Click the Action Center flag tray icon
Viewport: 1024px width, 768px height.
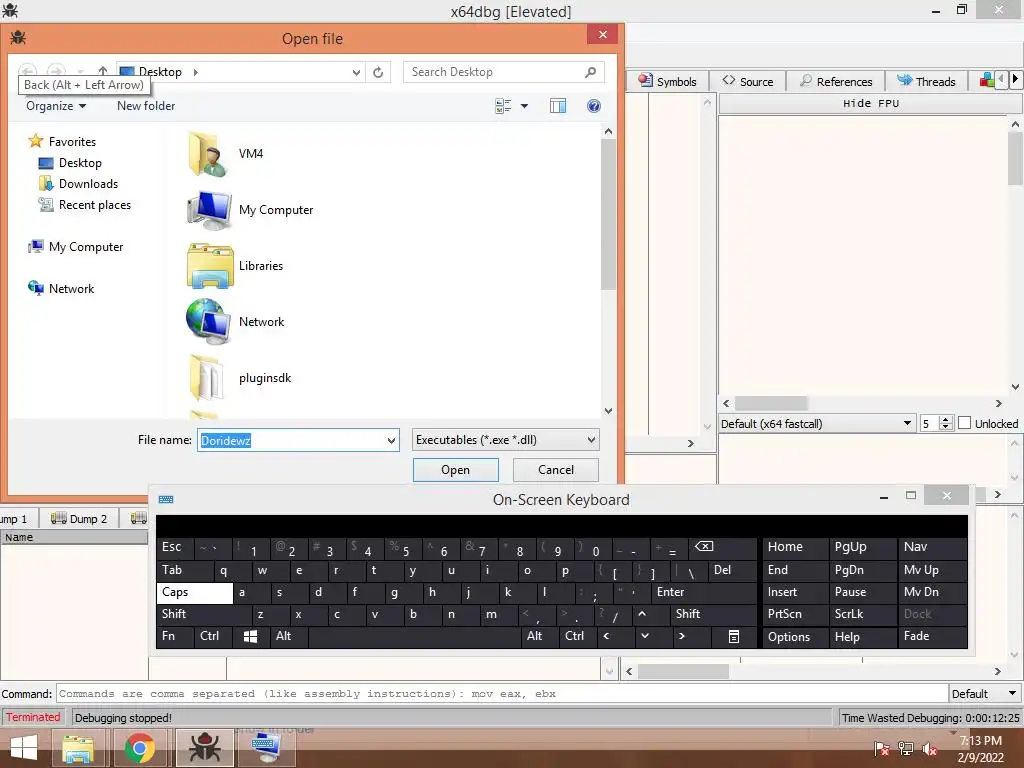(882, 748)
